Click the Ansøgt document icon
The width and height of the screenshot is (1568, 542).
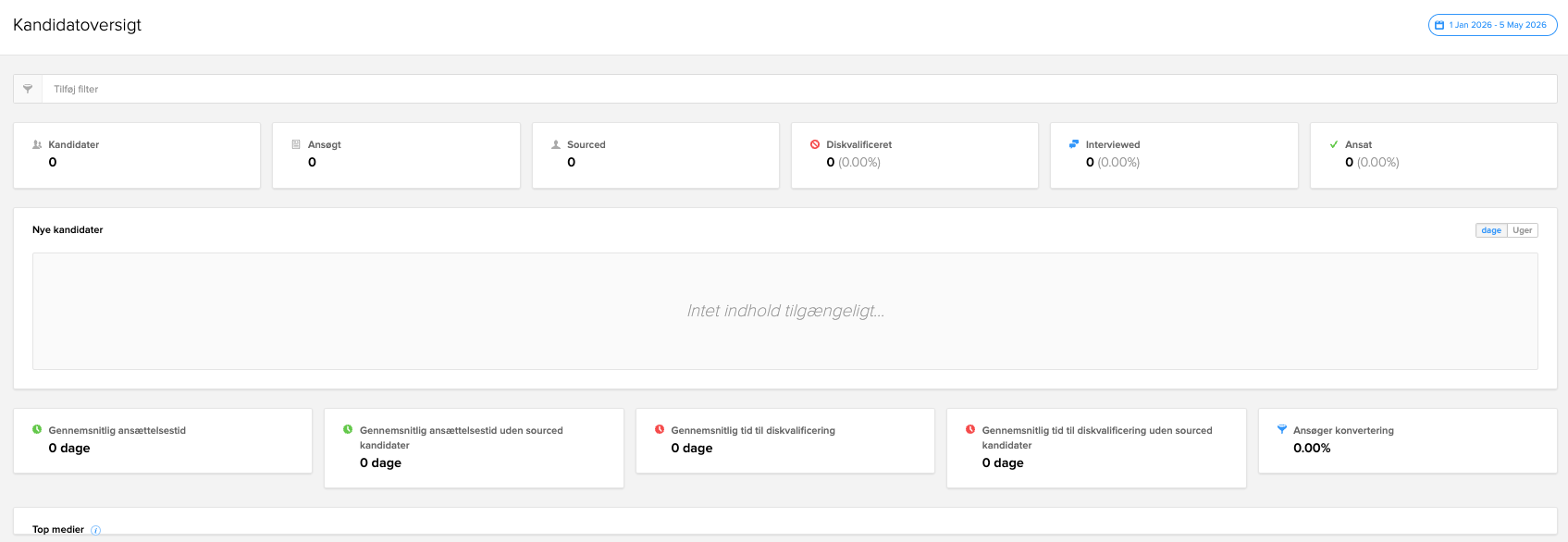(296, 144)
